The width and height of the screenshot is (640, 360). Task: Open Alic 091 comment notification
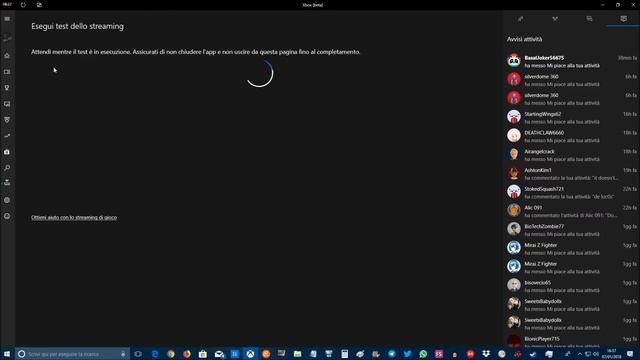coord(571,211)
